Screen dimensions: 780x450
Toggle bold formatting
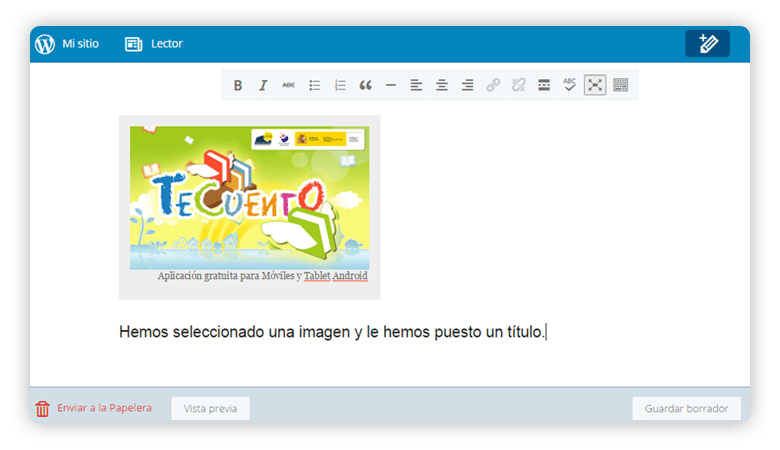[x=238, y=86]
